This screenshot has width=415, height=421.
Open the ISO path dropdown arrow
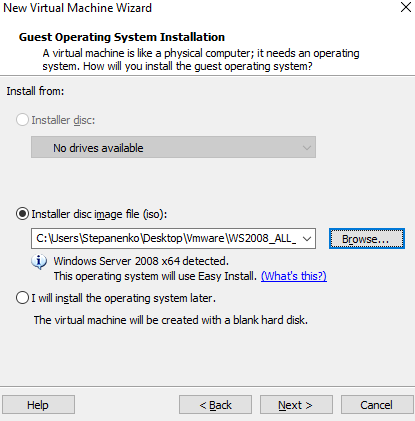[307, 239]
